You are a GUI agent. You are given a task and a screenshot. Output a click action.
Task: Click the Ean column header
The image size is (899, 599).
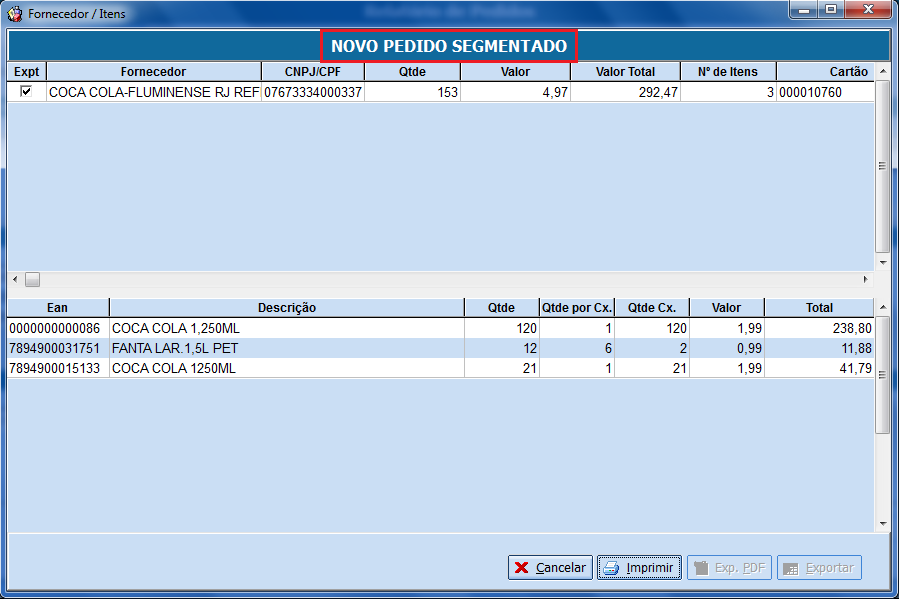click(58, 308)
